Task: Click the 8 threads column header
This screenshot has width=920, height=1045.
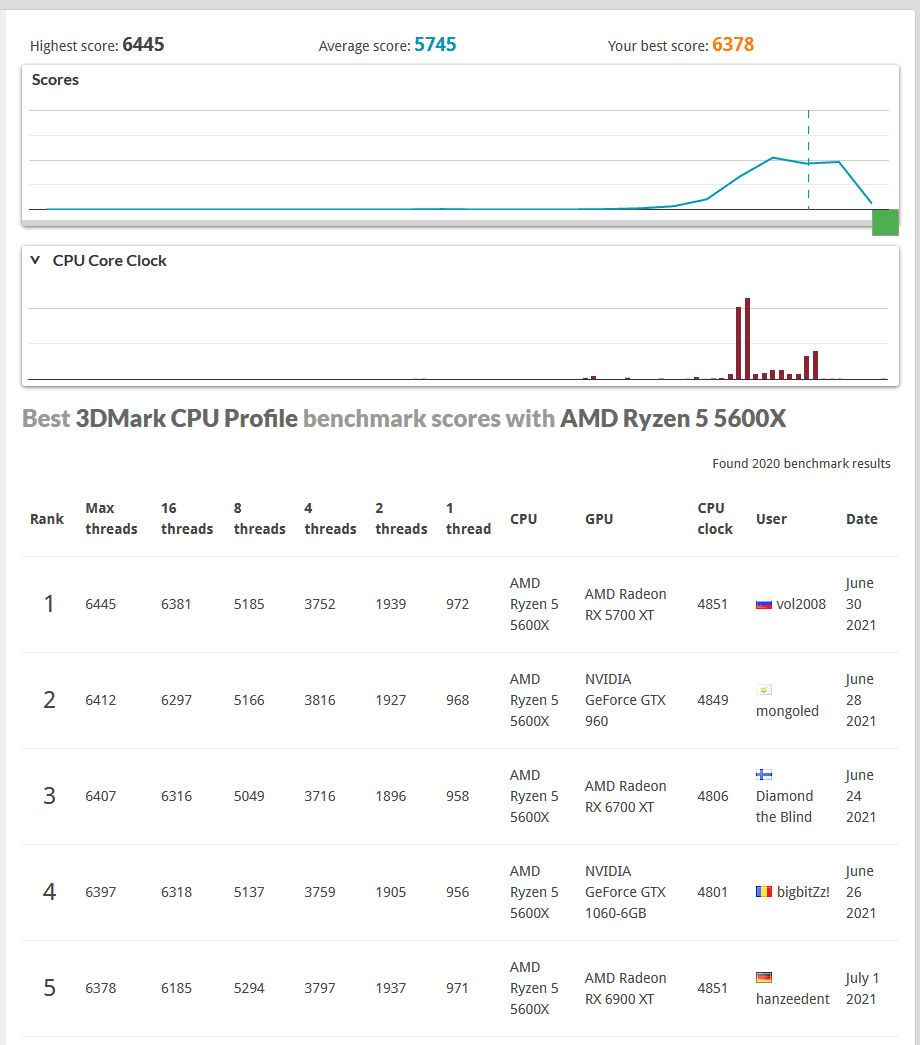Action: [259, 519]
